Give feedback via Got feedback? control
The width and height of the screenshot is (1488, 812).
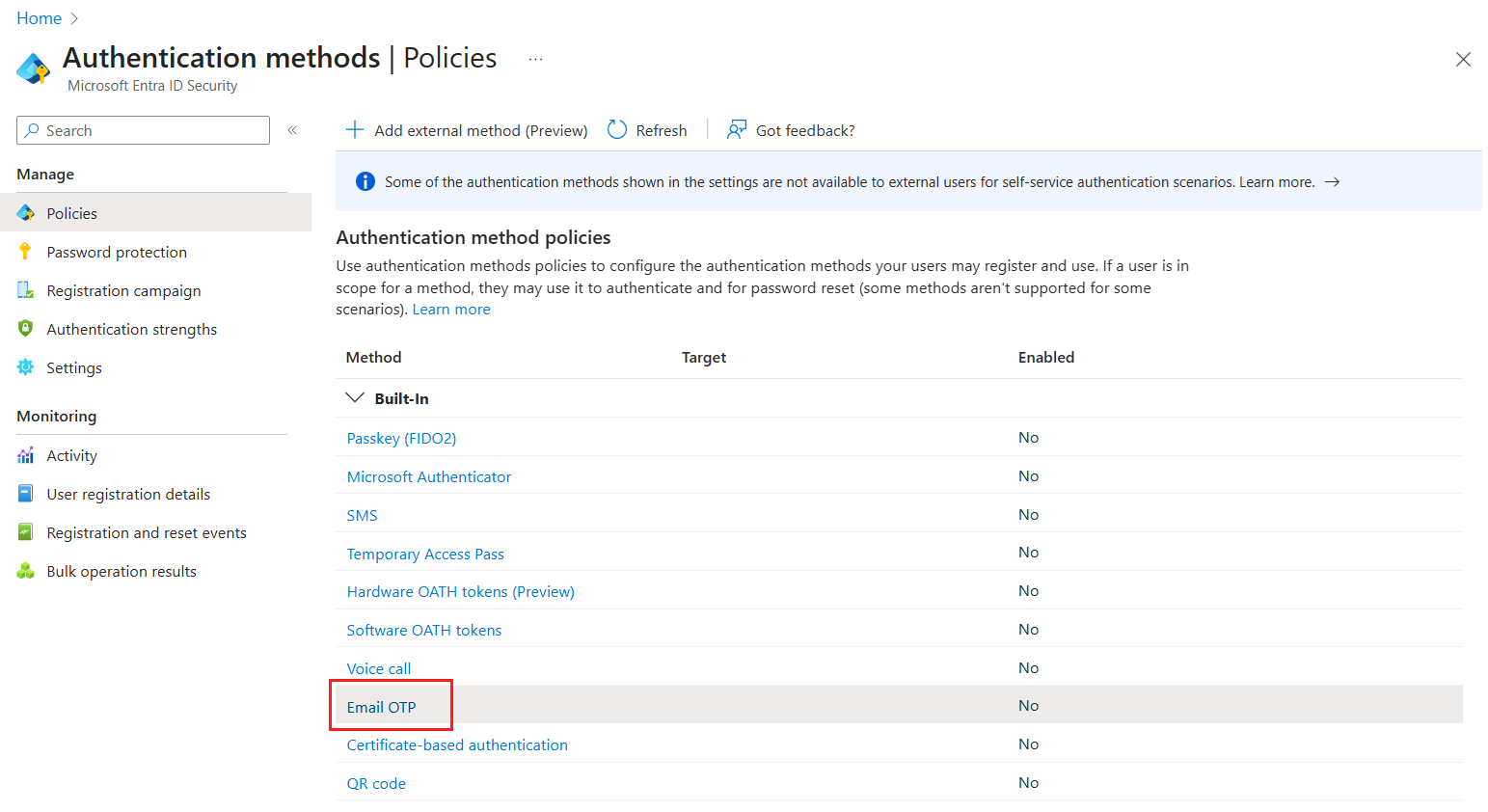click(x=791, y=129)
